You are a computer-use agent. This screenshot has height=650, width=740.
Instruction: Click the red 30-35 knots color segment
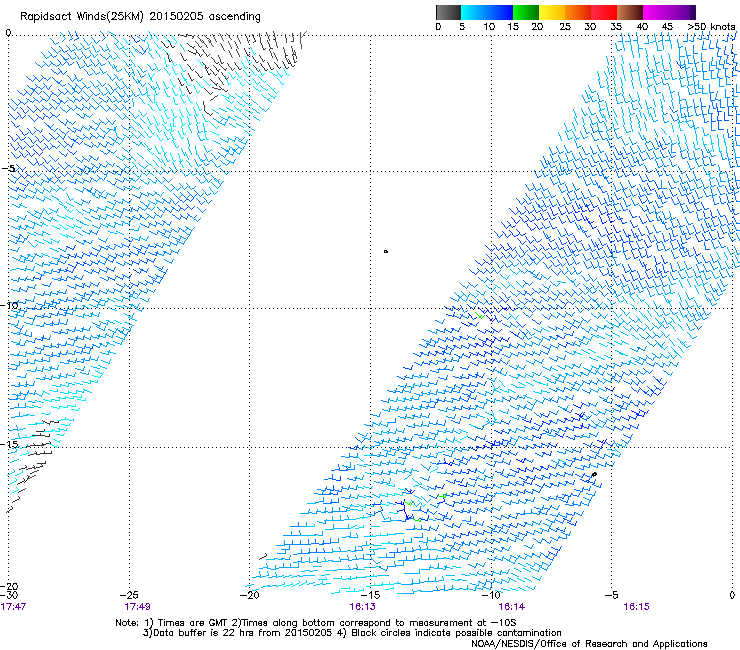pyautogui.click(x=604, y=12)
